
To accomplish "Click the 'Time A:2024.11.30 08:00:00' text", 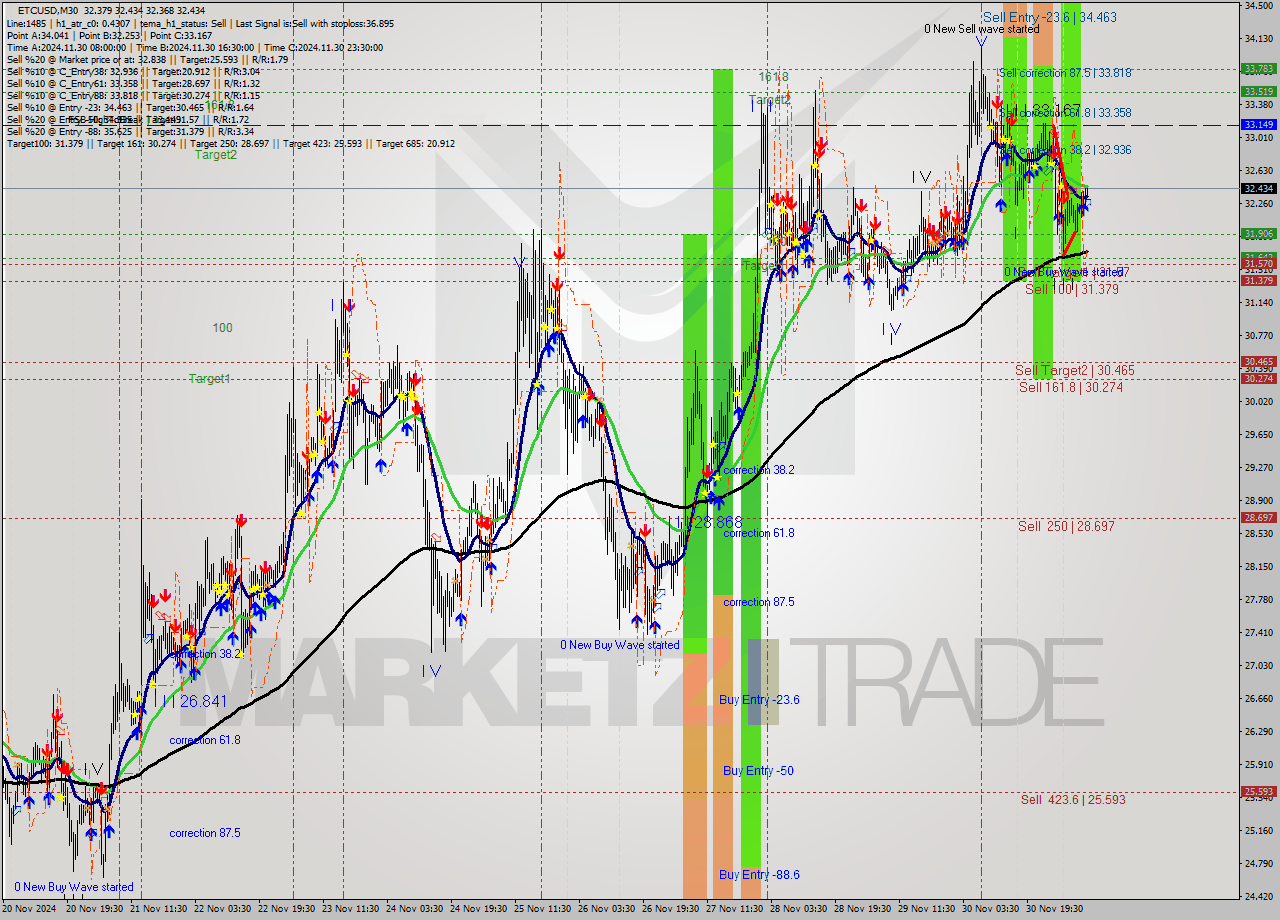I will tap(67, 47).
